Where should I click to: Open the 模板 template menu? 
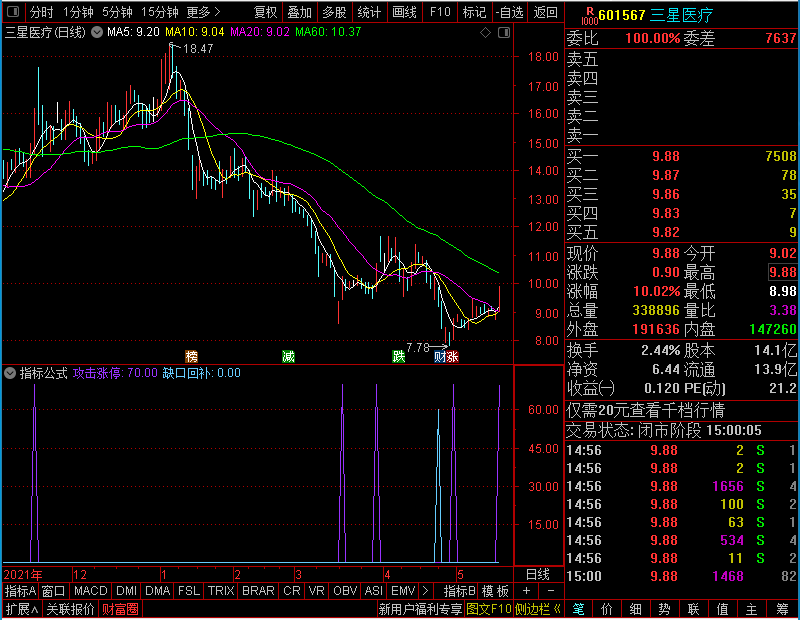click(x=495, y=591)
